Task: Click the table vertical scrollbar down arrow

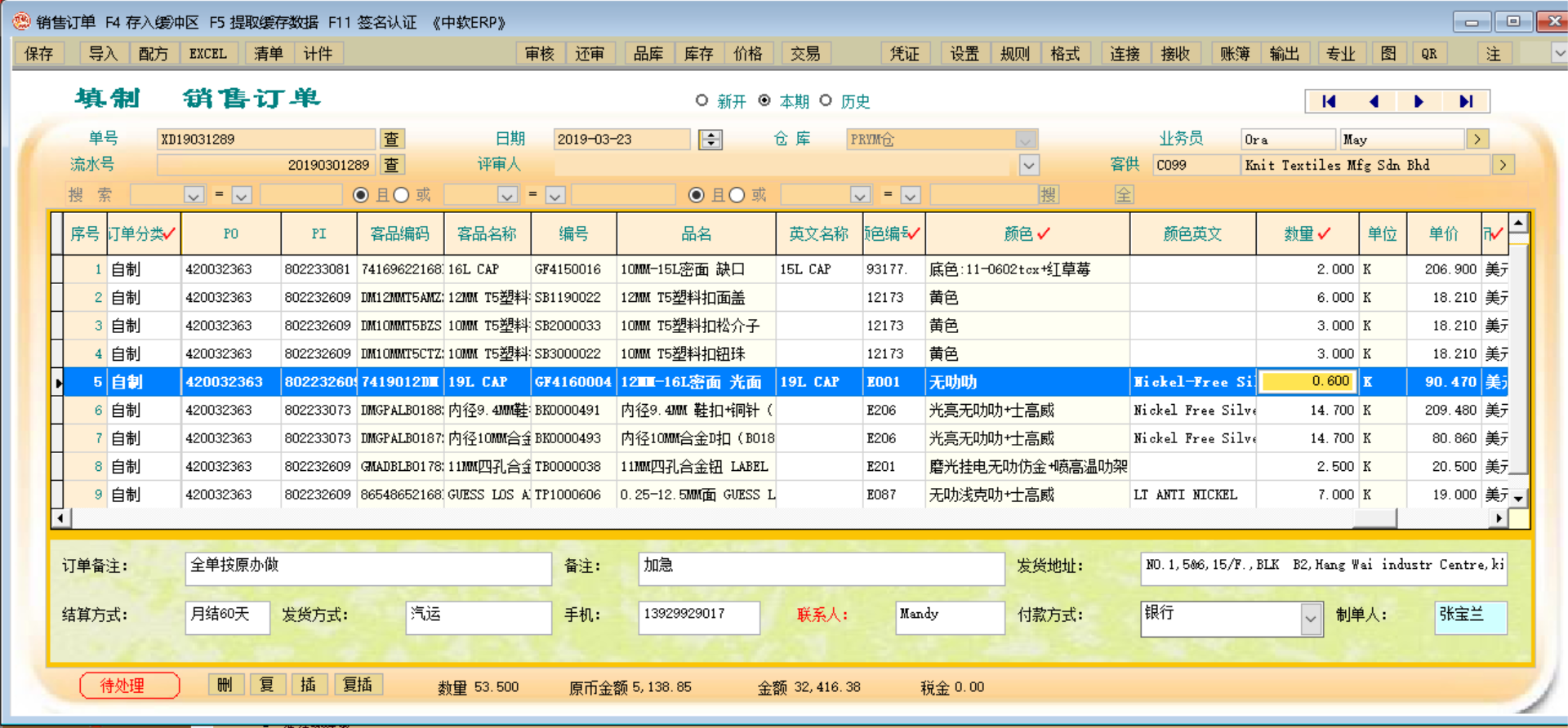Action: (1518, 498)
